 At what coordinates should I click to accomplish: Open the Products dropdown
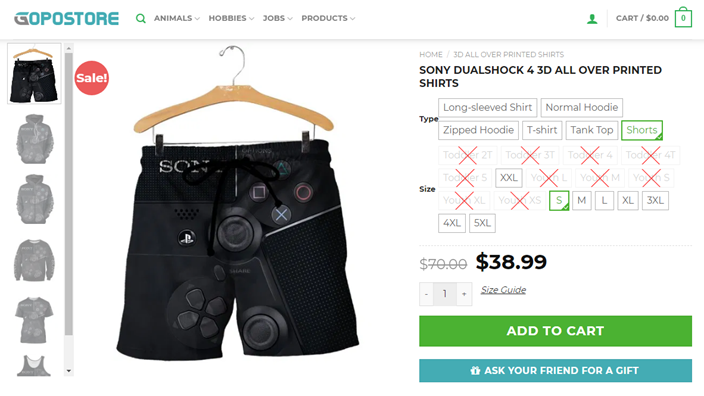328,18
